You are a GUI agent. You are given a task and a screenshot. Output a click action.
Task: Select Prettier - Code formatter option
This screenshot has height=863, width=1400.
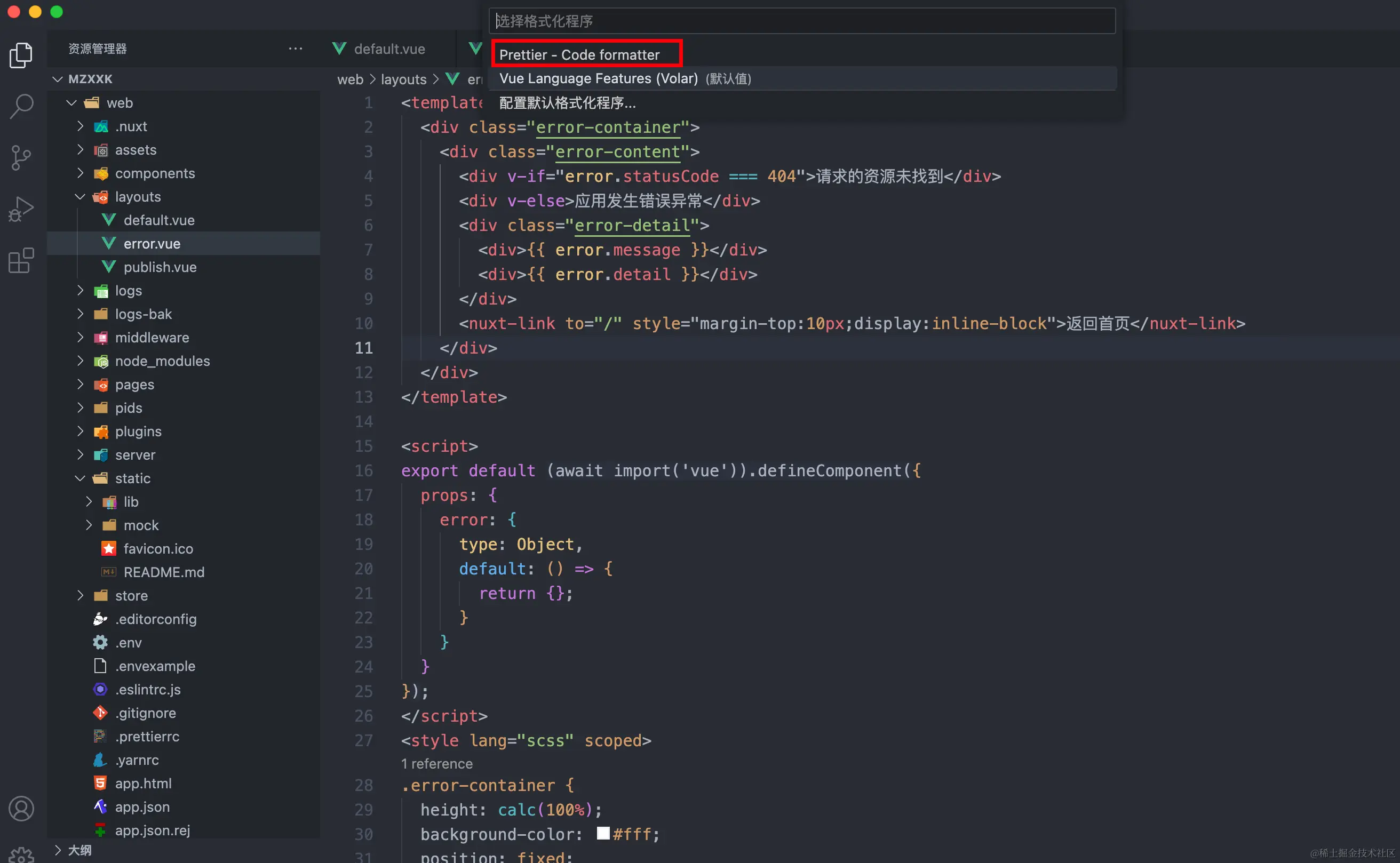pyautogui.click(x=802, y=55)
